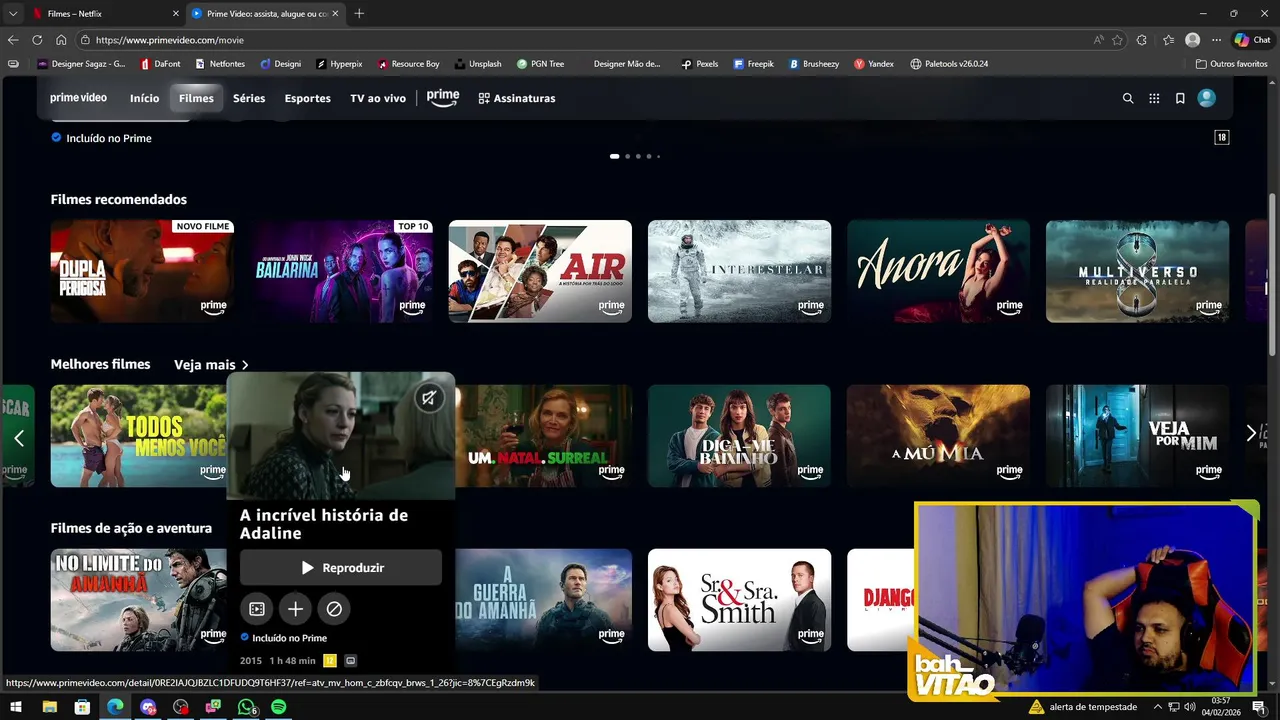Open the Esportes tab

(x=307, y=98)
